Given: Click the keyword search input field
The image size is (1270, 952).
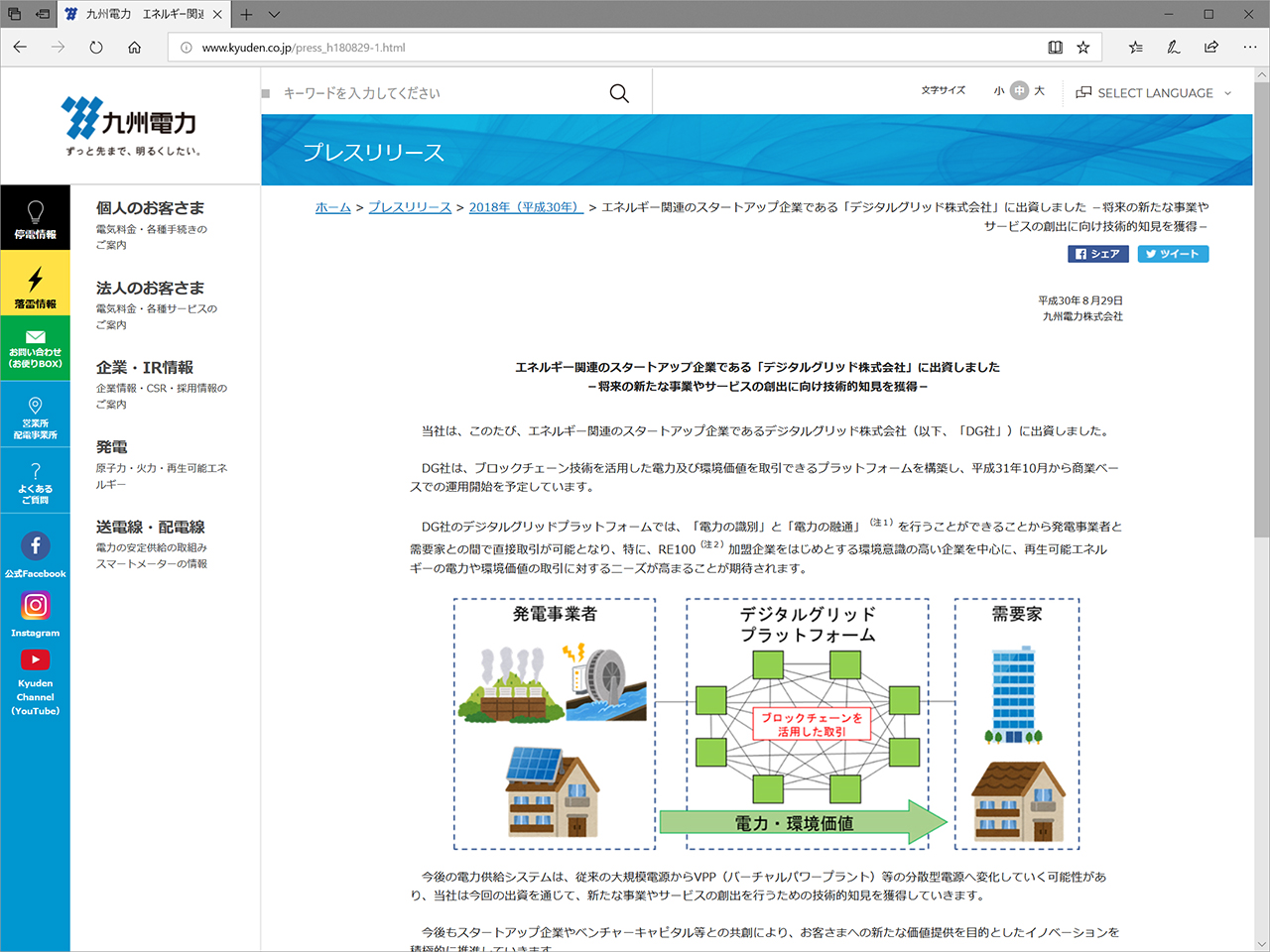Looking at the screenshot, I should pos(427,92).
